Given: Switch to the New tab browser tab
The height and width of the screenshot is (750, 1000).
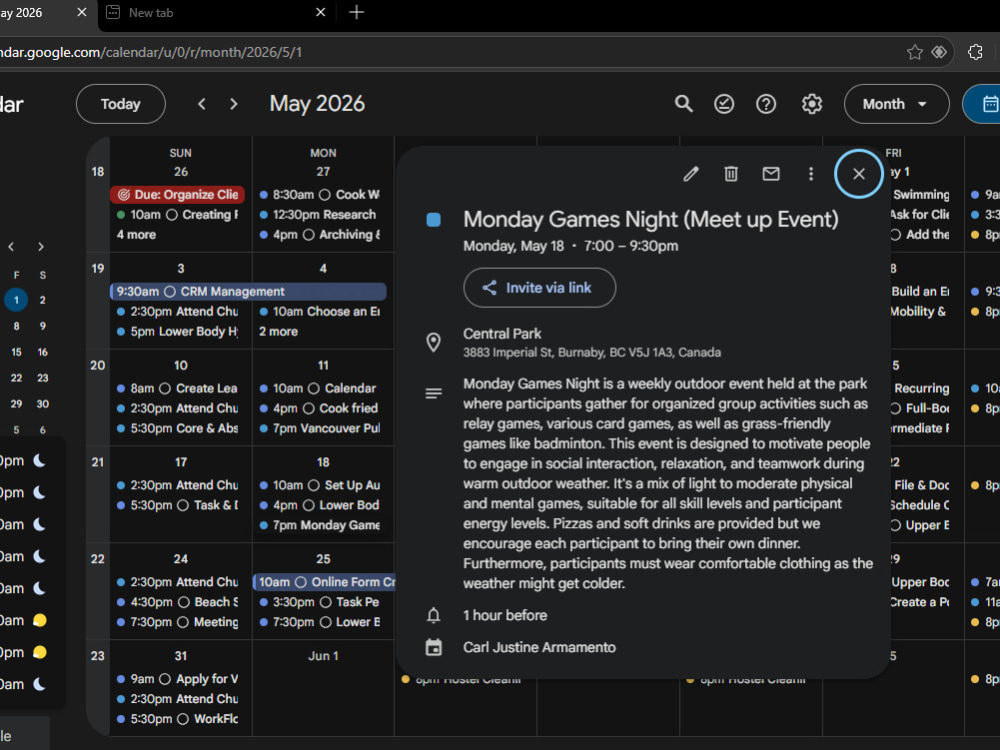Looking at the screenshot, I should pos(151,13).
